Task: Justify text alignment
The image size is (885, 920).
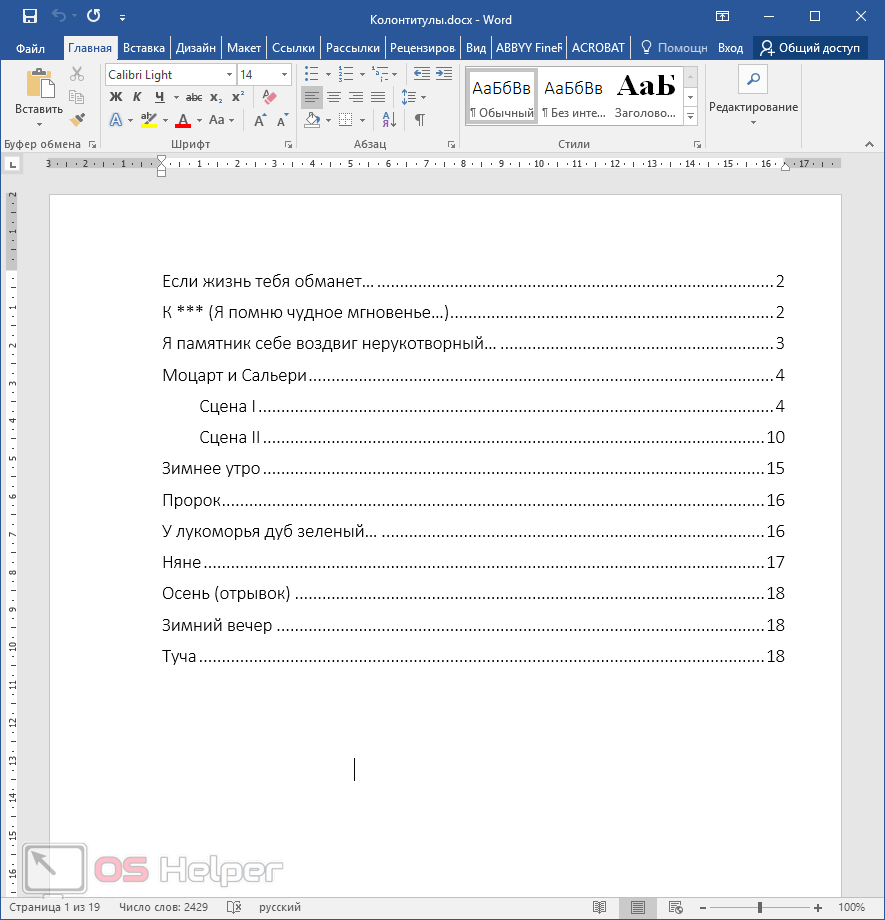Action: click(378, 97)
